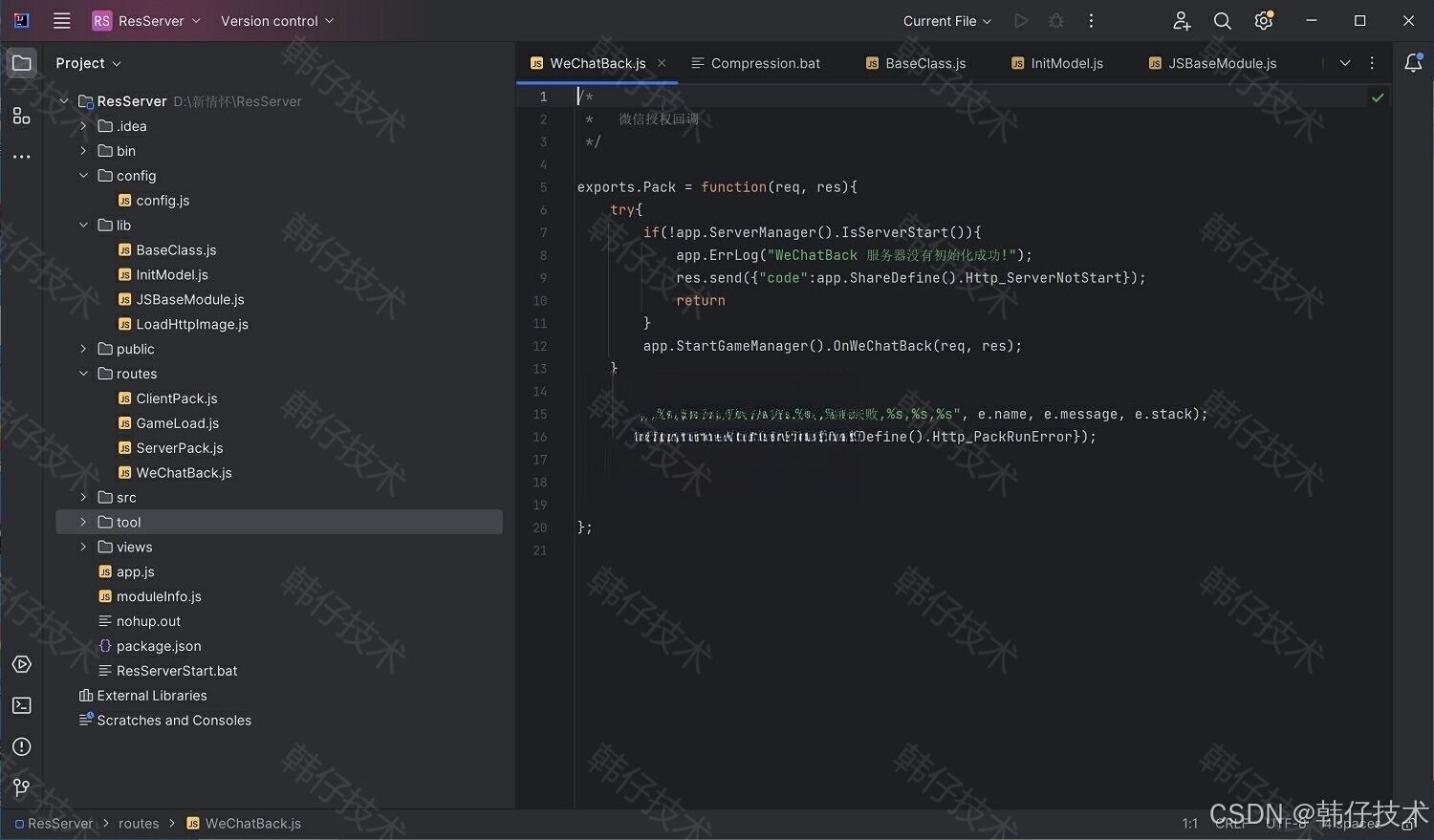The width and height of the screenshot is (1434, 840).
Task: Click line number 12 in gutter
Action: 540,346
